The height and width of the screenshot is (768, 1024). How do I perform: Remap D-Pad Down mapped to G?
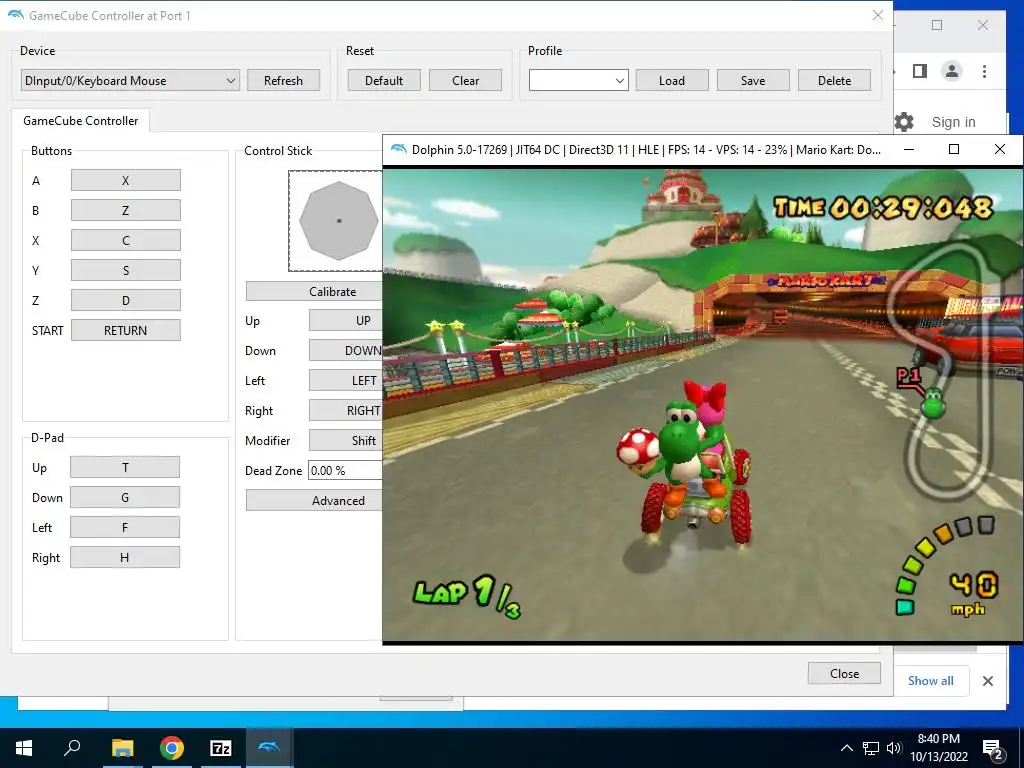point(125,498)
